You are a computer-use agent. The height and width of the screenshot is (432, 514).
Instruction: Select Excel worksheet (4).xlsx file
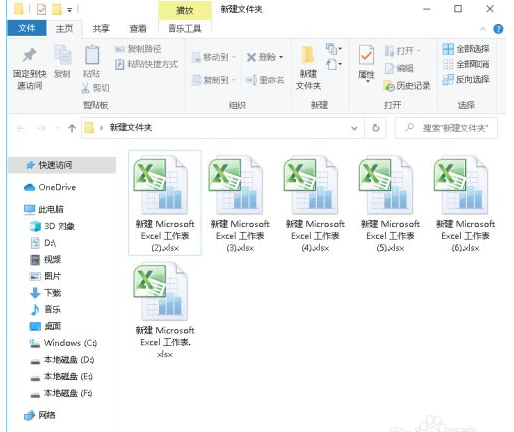[315, 203]
